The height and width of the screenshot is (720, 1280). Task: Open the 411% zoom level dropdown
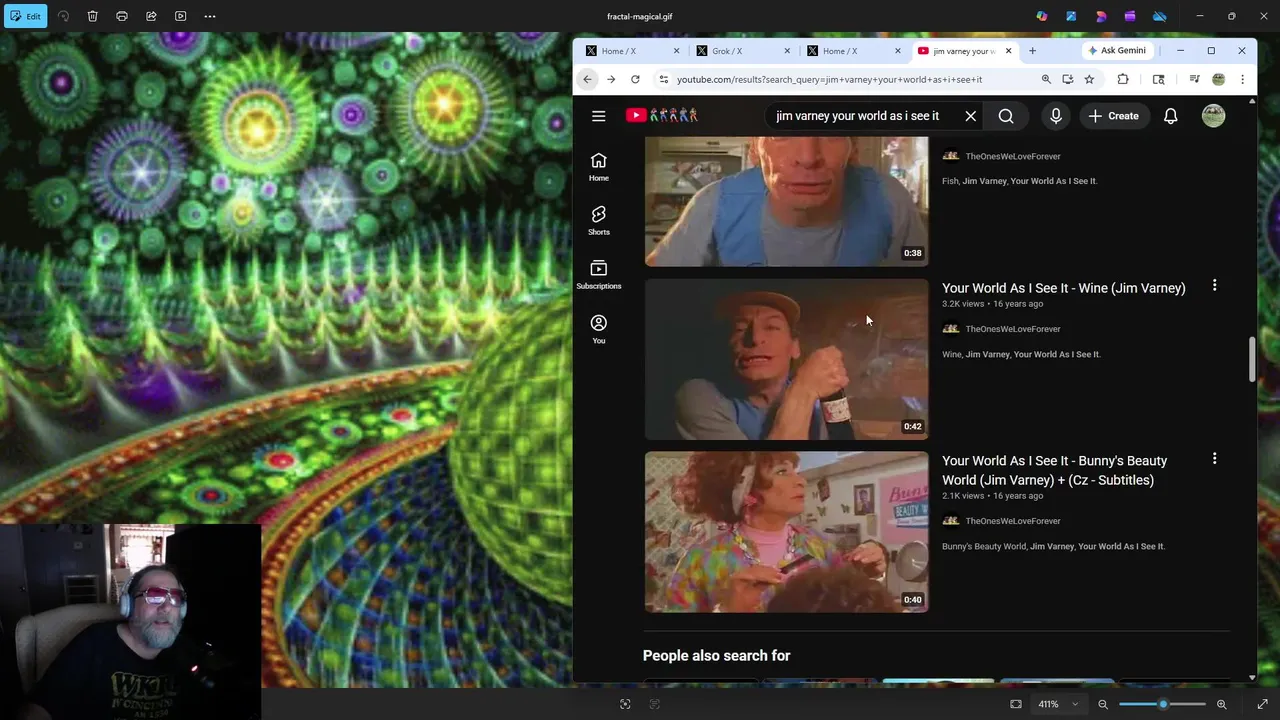1057,704
